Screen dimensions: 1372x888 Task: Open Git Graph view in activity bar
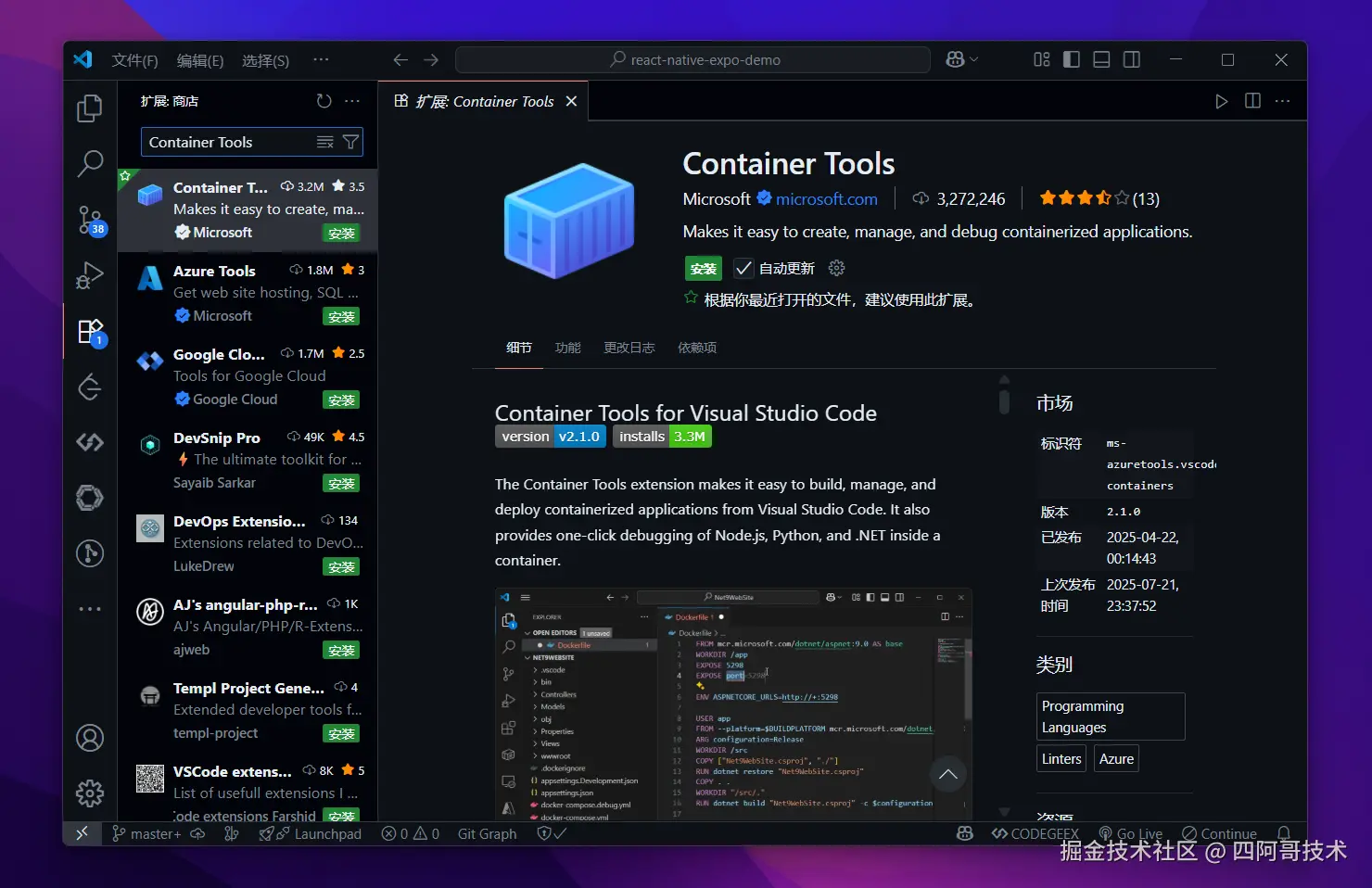90,553
